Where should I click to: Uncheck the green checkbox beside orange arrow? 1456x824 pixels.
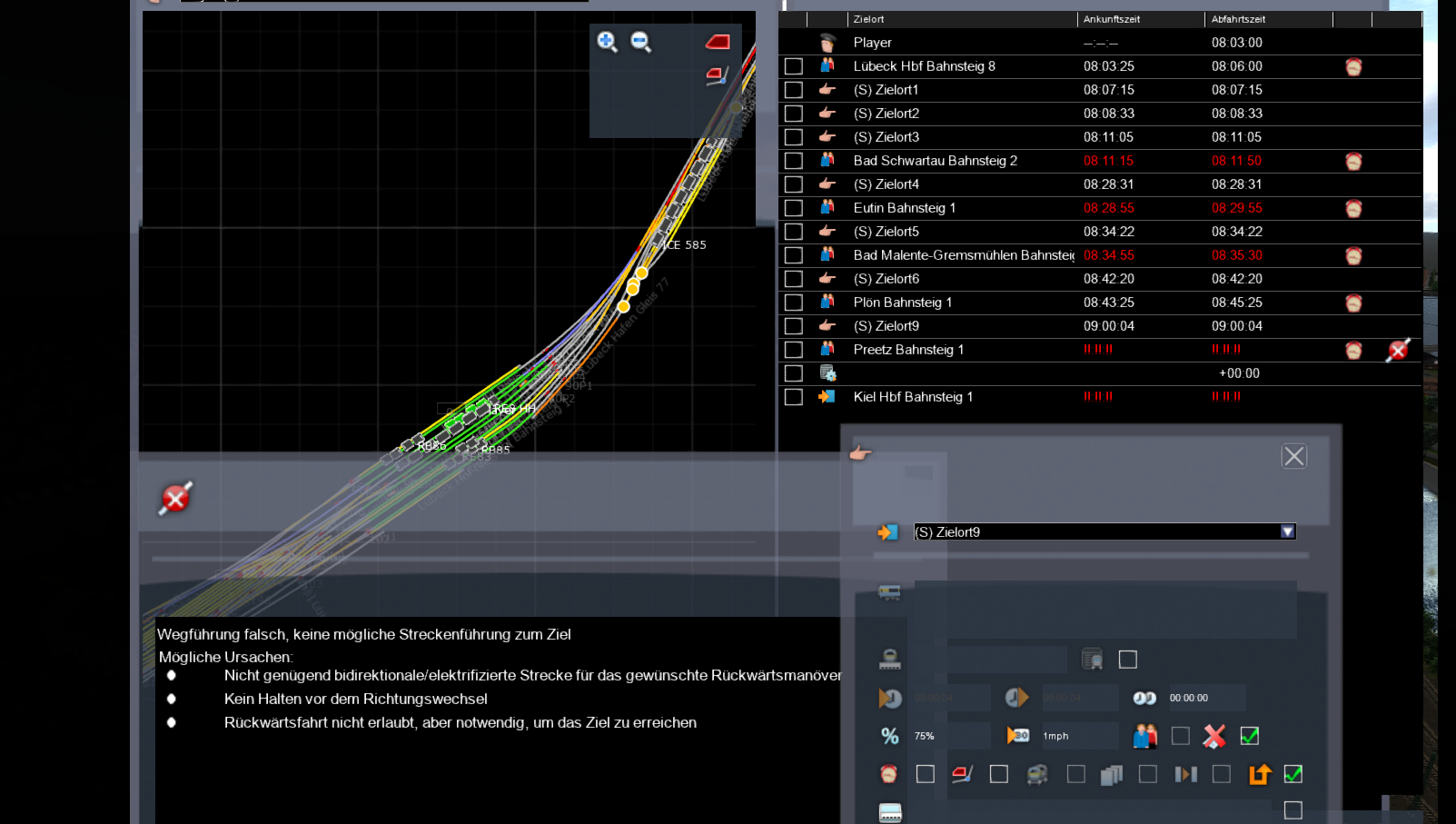[x=1293, y=774]
